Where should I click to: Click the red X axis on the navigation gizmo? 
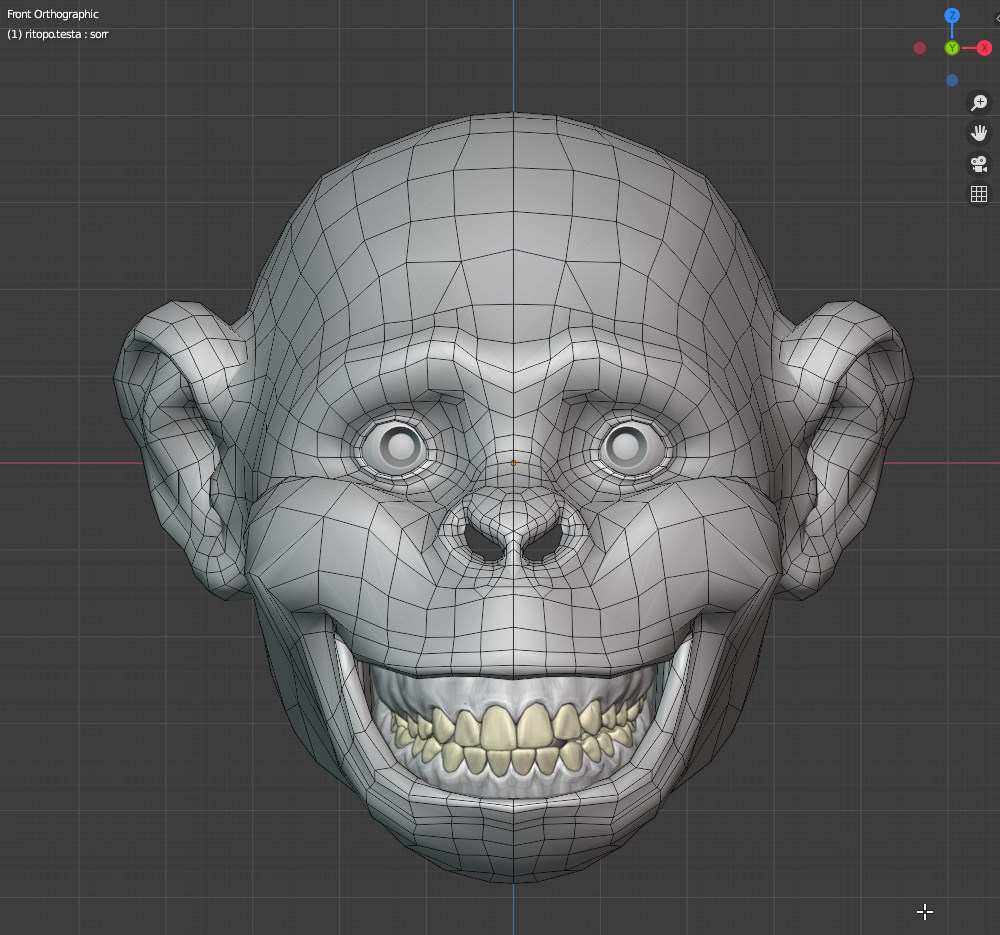tap(985, 47)
